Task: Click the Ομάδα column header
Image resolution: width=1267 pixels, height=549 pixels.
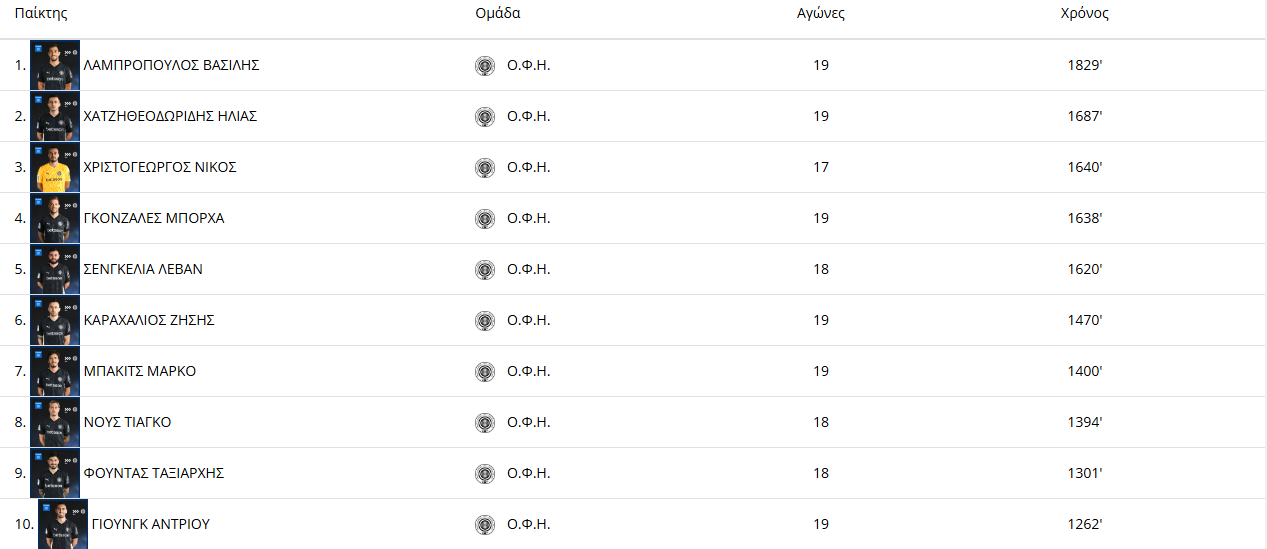Action: (498, 14)
